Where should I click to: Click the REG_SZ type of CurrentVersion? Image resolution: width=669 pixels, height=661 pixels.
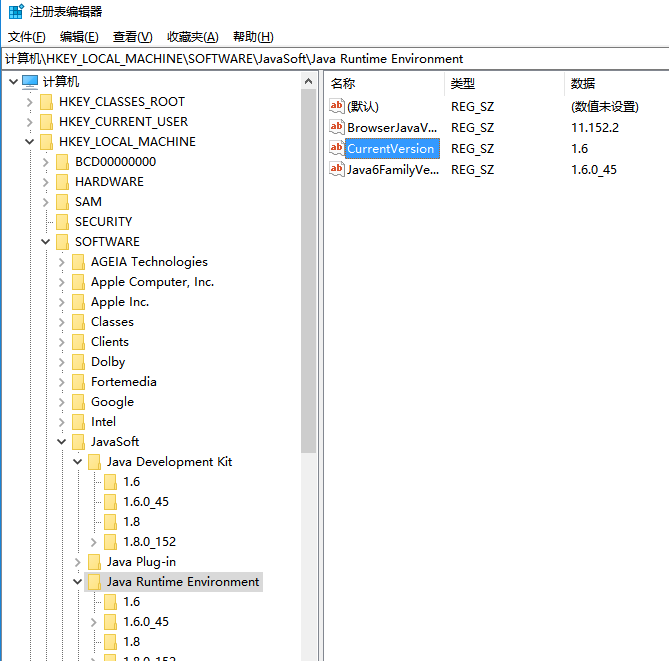(x=472, y=149)
